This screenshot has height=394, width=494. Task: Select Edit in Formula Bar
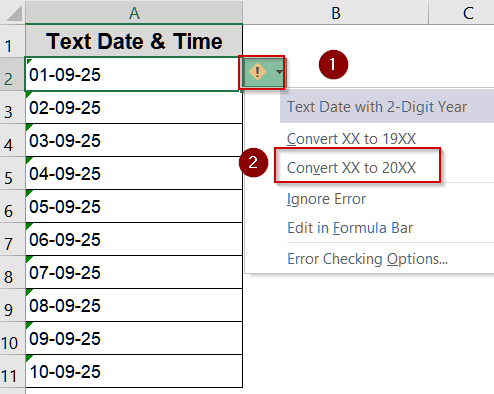tap(350, 228)
